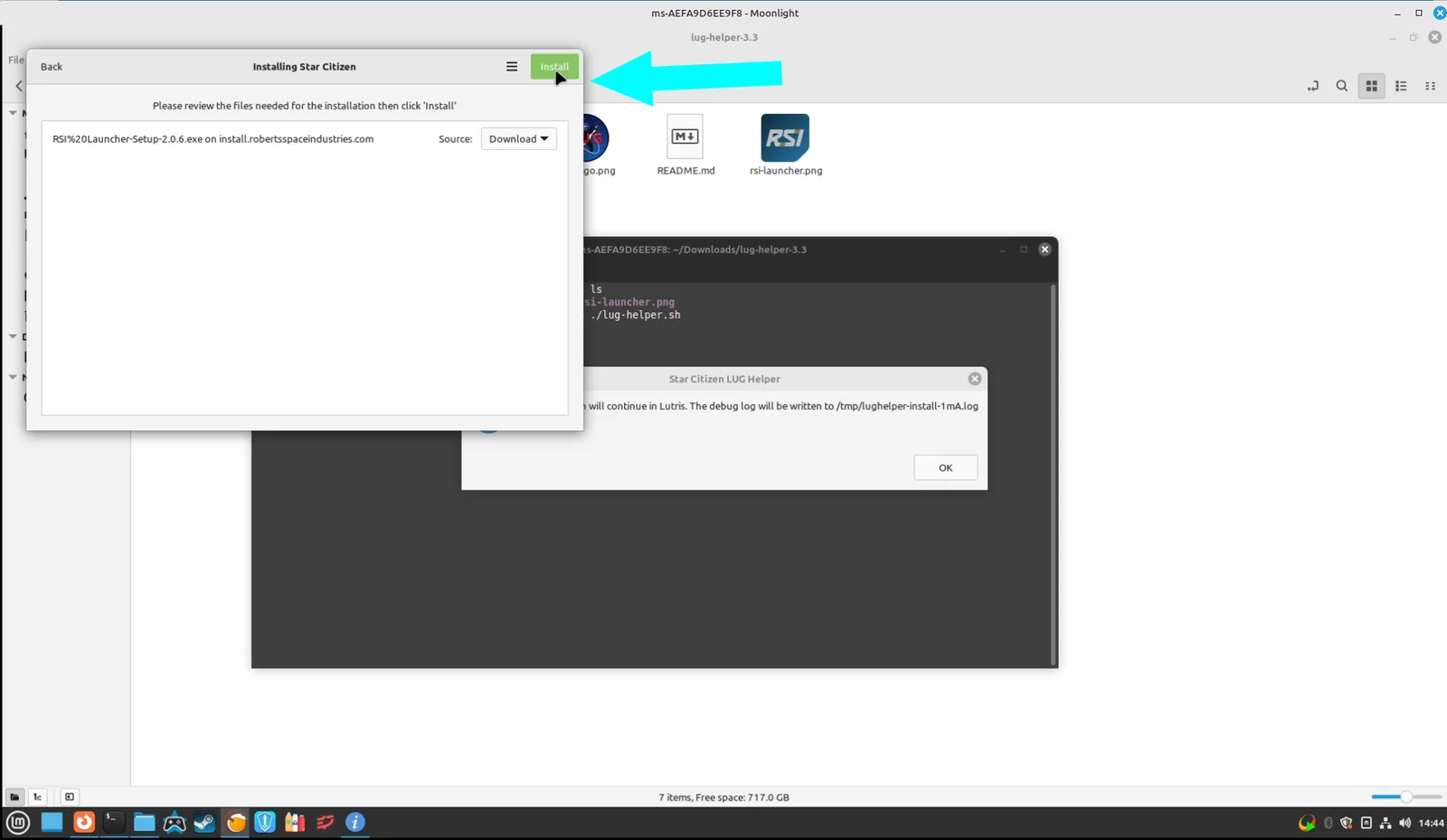Click the green Install button
This screenshot has width=1447, height=840.
[x=554, y=67]
